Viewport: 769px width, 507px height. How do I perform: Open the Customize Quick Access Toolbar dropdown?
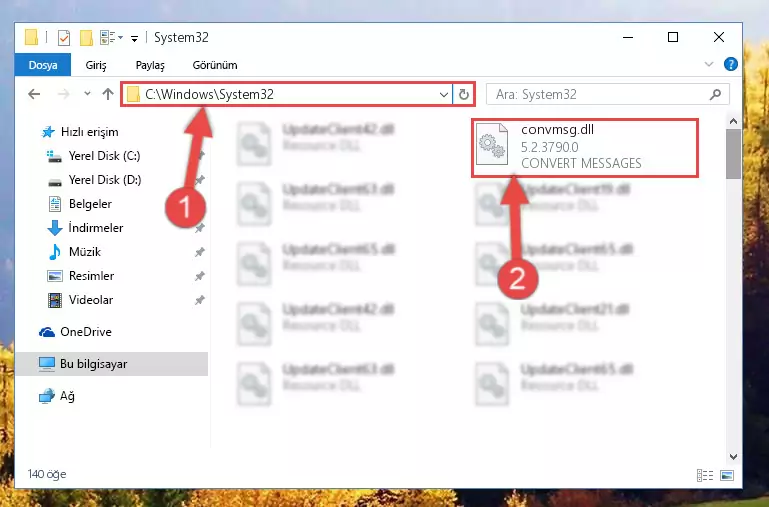134,39
